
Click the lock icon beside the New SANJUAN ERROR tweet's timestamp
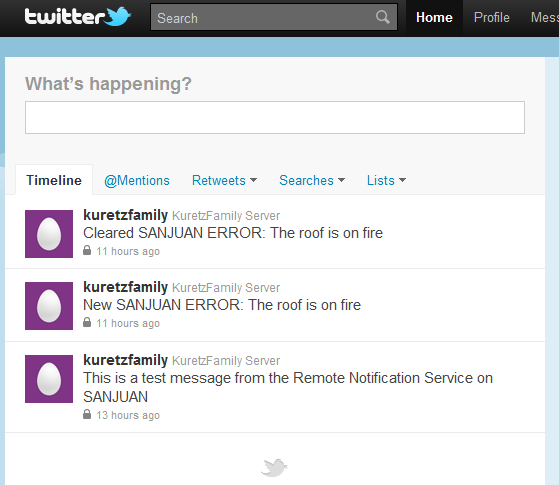[87, 322]
